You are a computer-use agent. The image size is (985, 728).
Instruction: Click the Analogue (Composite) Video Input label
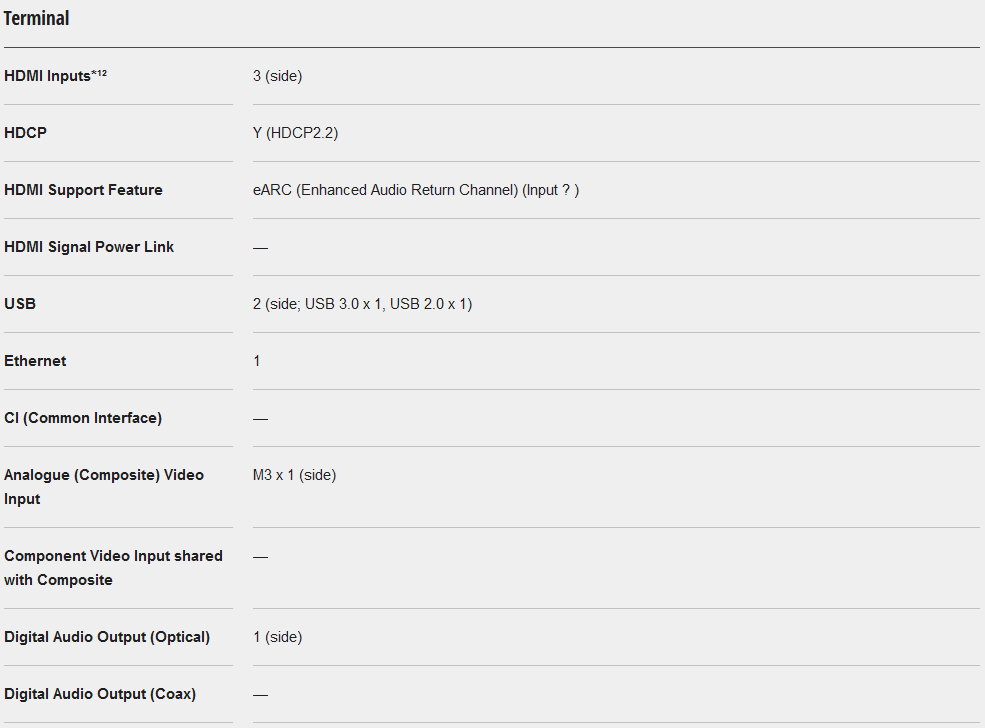(103, 486)
